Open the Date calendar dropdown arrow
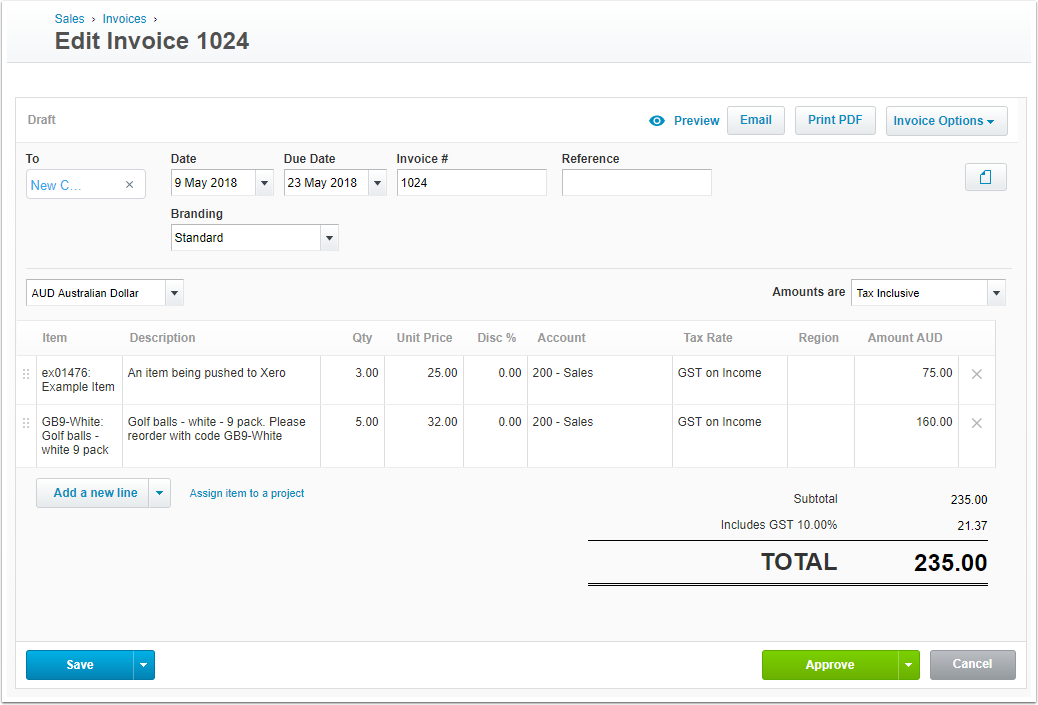Image resolution: width=1038 pixels, height=705 pixels. [x=264, y=183]
